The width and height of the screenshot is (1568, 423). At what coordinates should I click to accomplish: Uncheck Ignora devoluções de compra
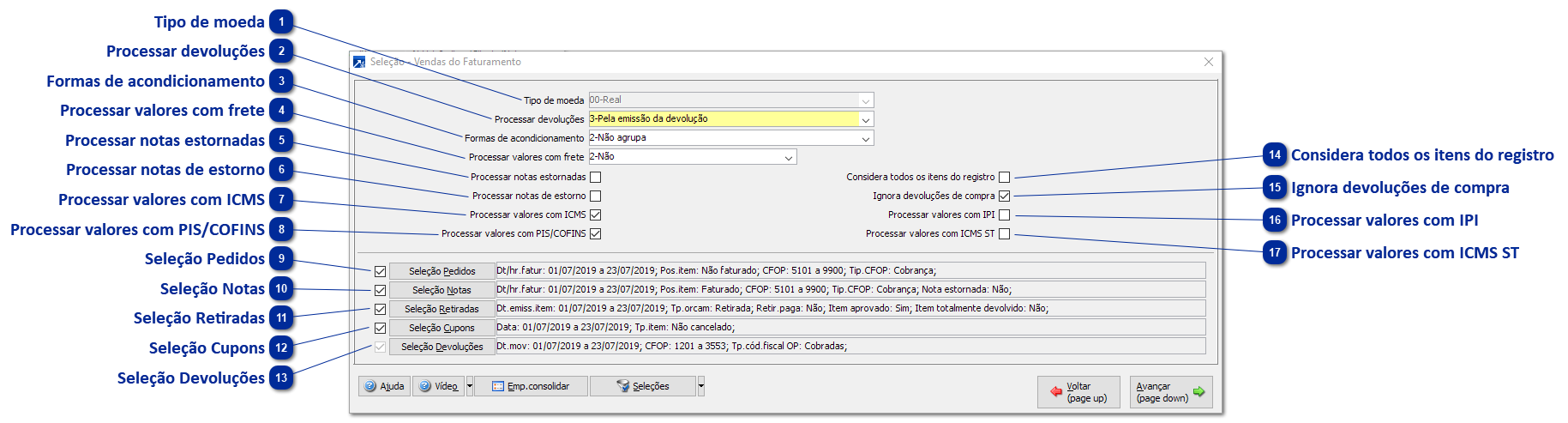[x=1005, y=196]
